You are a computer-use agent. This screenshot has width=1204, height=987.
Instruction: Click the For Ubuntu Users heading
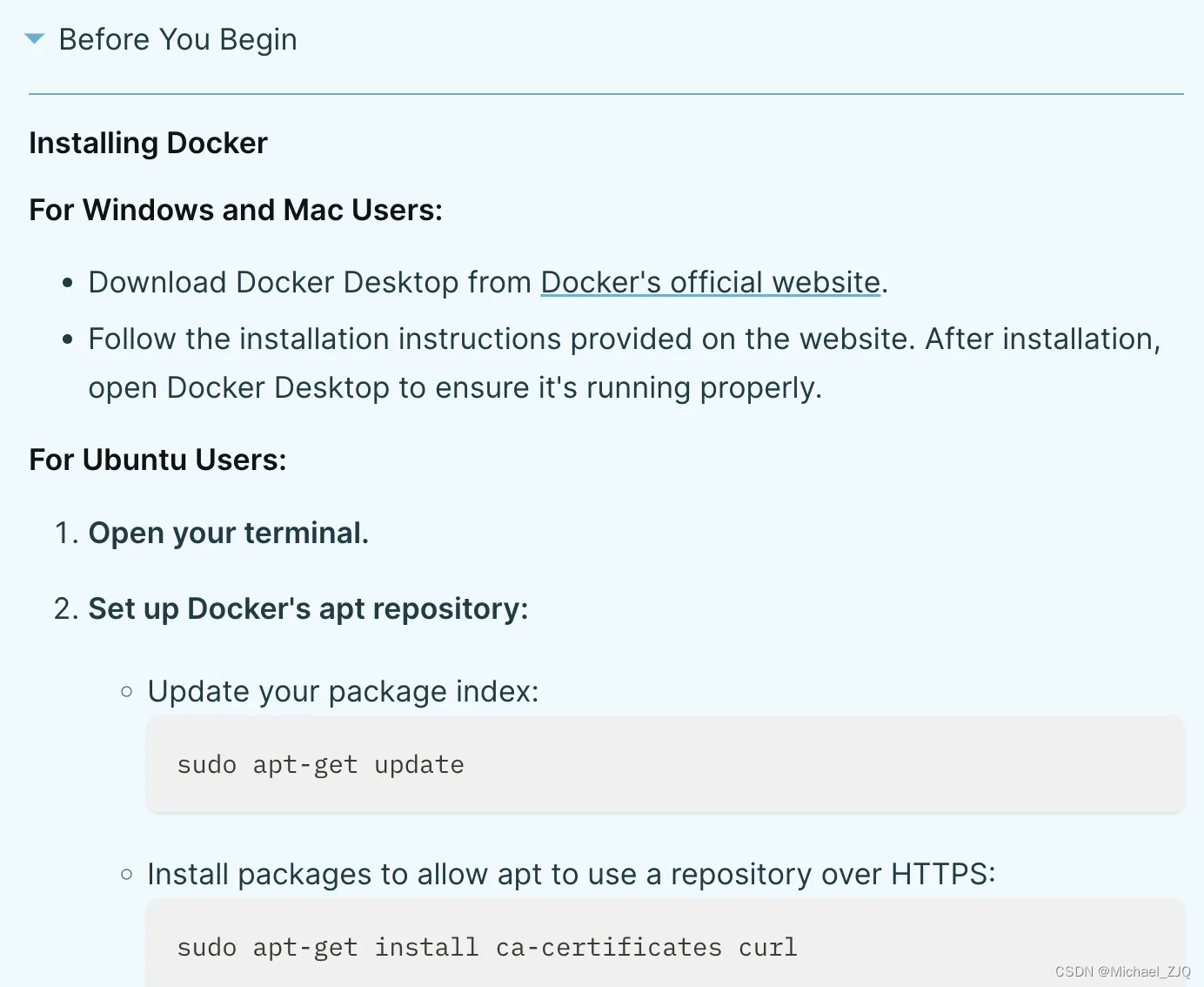(157, 460)
